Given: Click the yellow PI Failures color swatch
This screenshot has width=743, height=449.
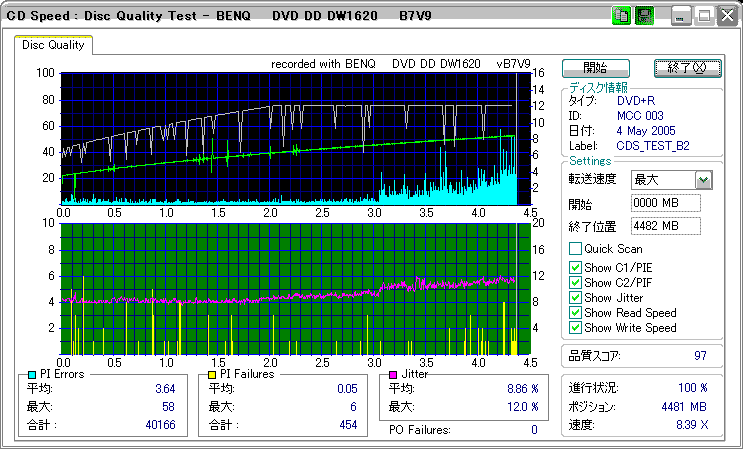Looking at the screenshot, I should 212,374.
